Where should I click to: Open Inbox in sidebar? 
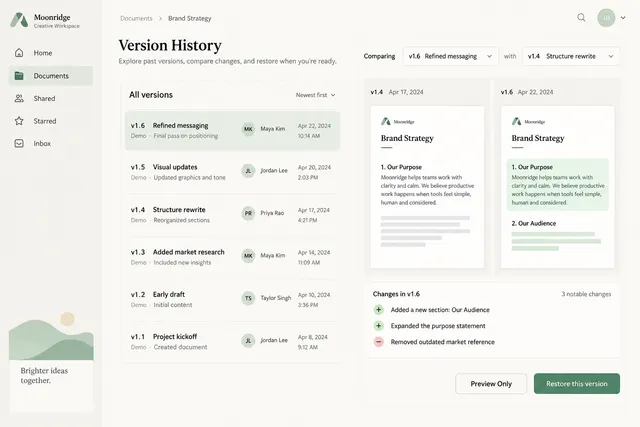point(51,143)
